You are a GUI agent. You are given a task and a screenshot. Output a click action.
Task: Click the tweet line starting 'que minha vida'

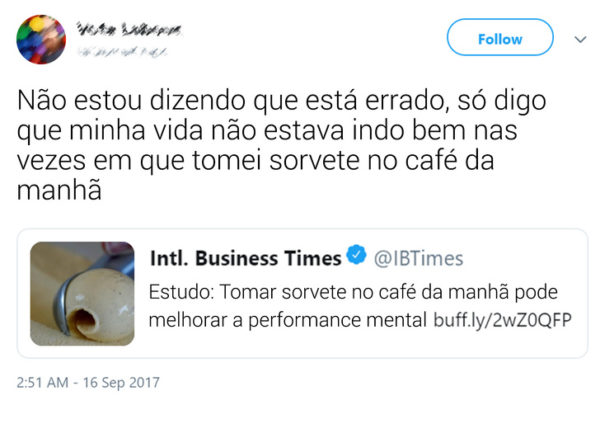(267, 132)
